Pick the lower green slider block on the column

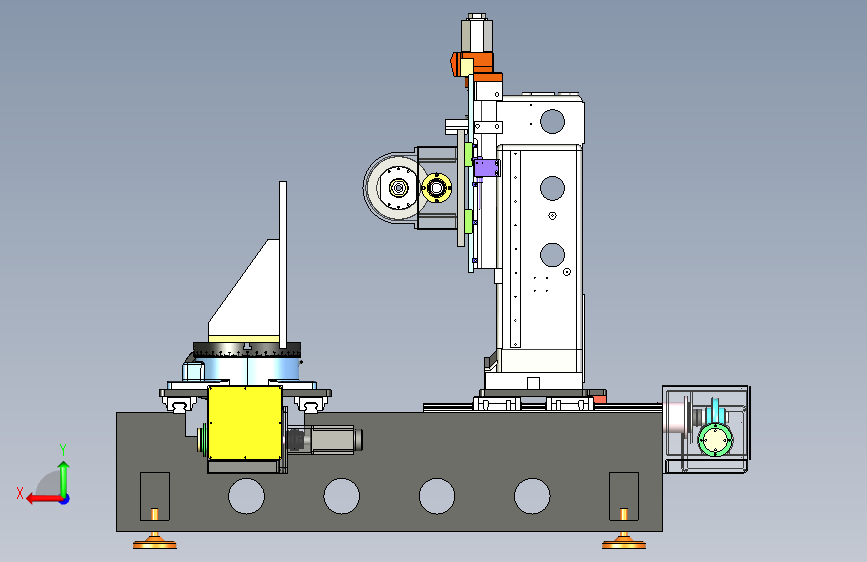(x=469, y=221)
